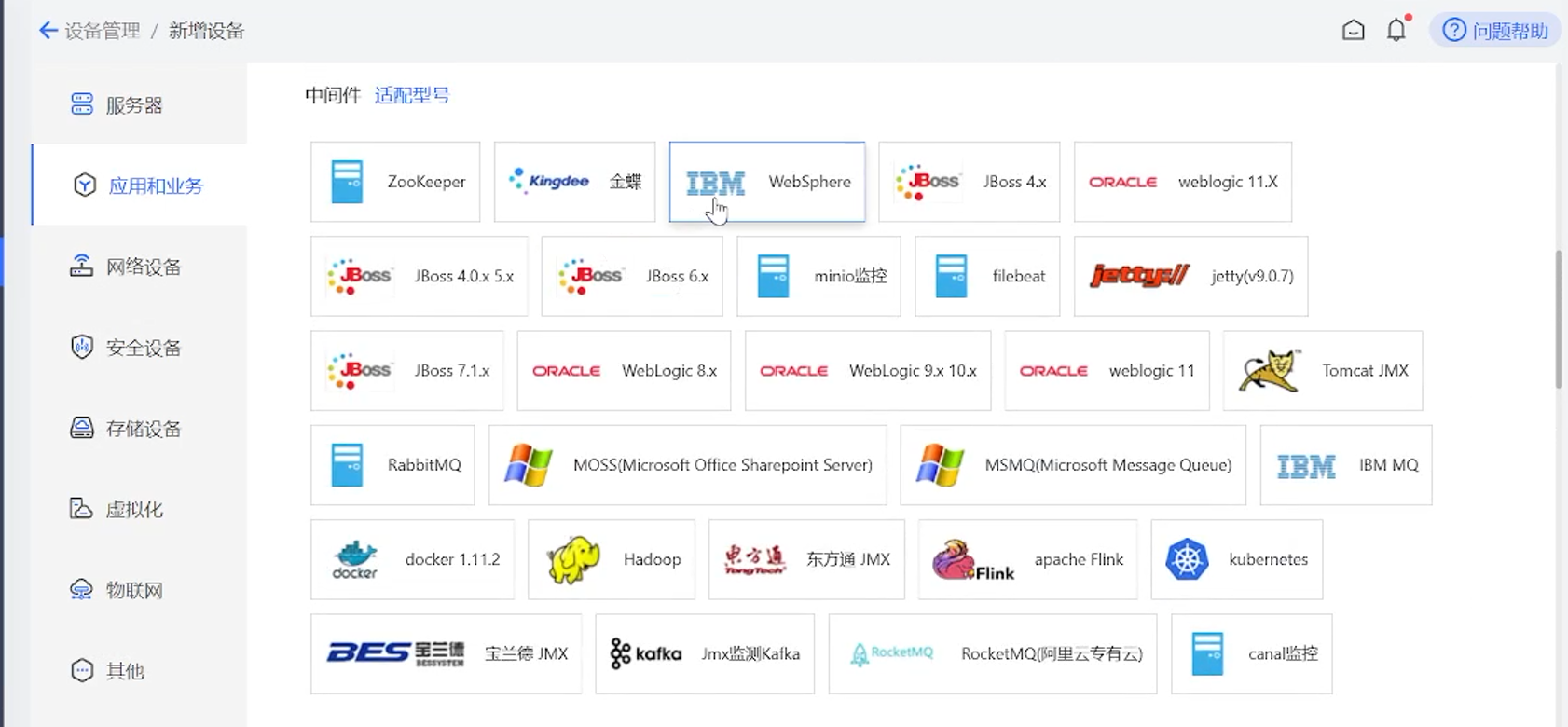The height and width of the screenshot is (727, 1568).
Task: Click the back arrow next to 设备管理
Action: tap(48, 31)
